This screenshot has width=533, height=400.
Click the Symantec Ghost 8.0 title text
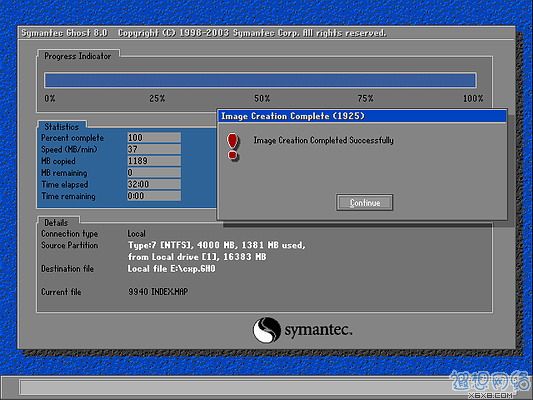point(64,33)
